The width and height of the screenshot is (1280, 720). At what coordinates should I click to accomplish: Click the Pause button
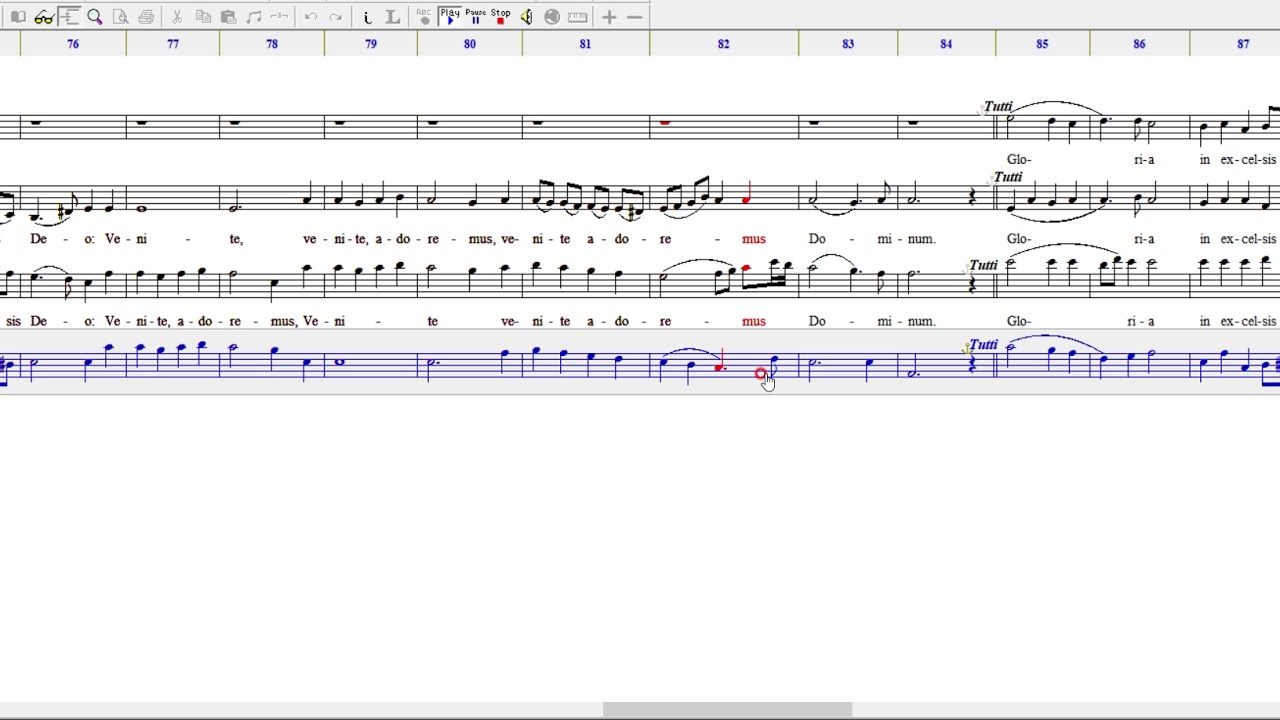[x=475, y=17]
